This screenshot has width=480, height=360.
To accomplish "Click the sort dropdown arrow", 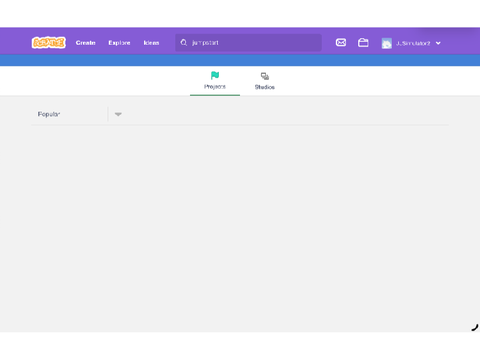I will 118,114.
